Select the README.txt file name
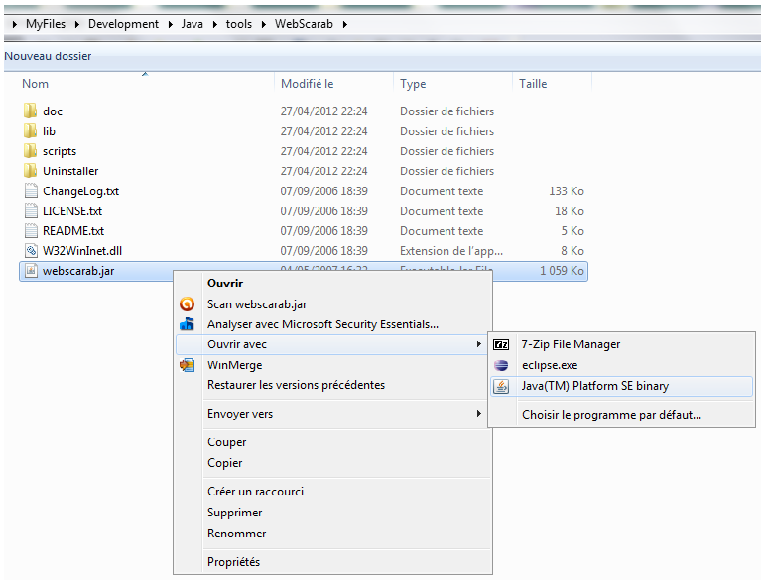Viewport: 769px width, 581px height. click(x=74, y=231)
